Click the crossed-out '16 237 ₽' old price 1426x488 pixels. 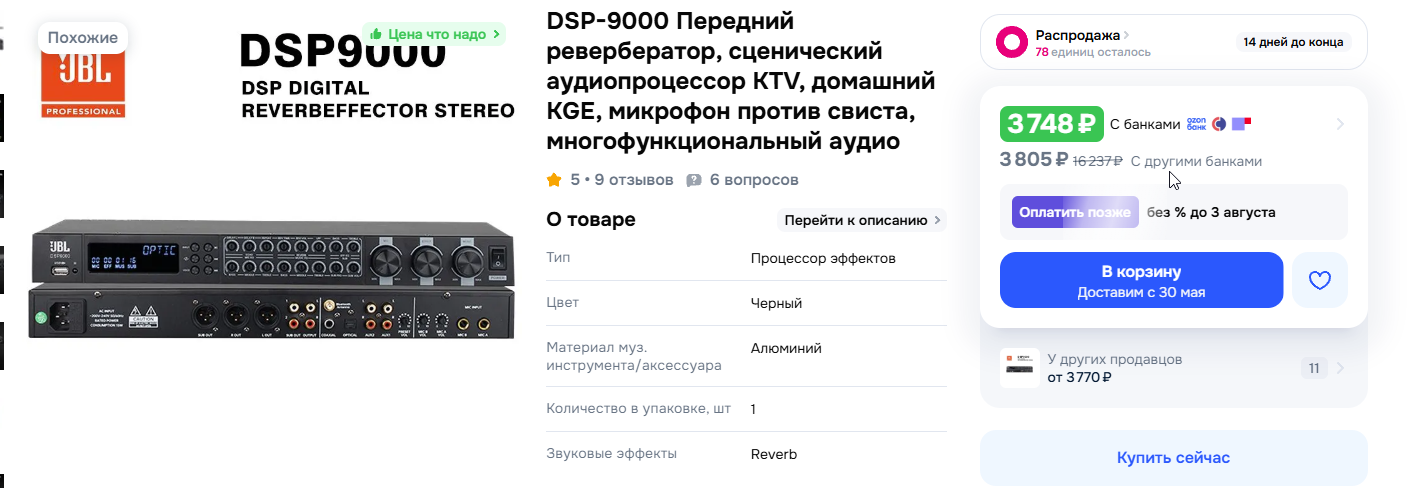[1098, 161]
